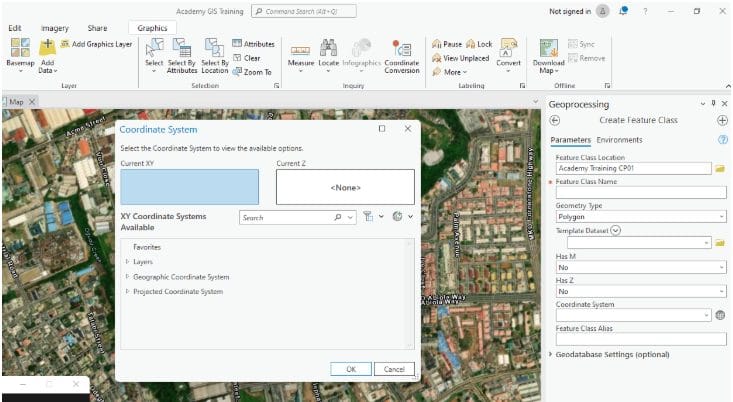
Task: Click the Feature Class Name field
Action: tap(640, 192)
